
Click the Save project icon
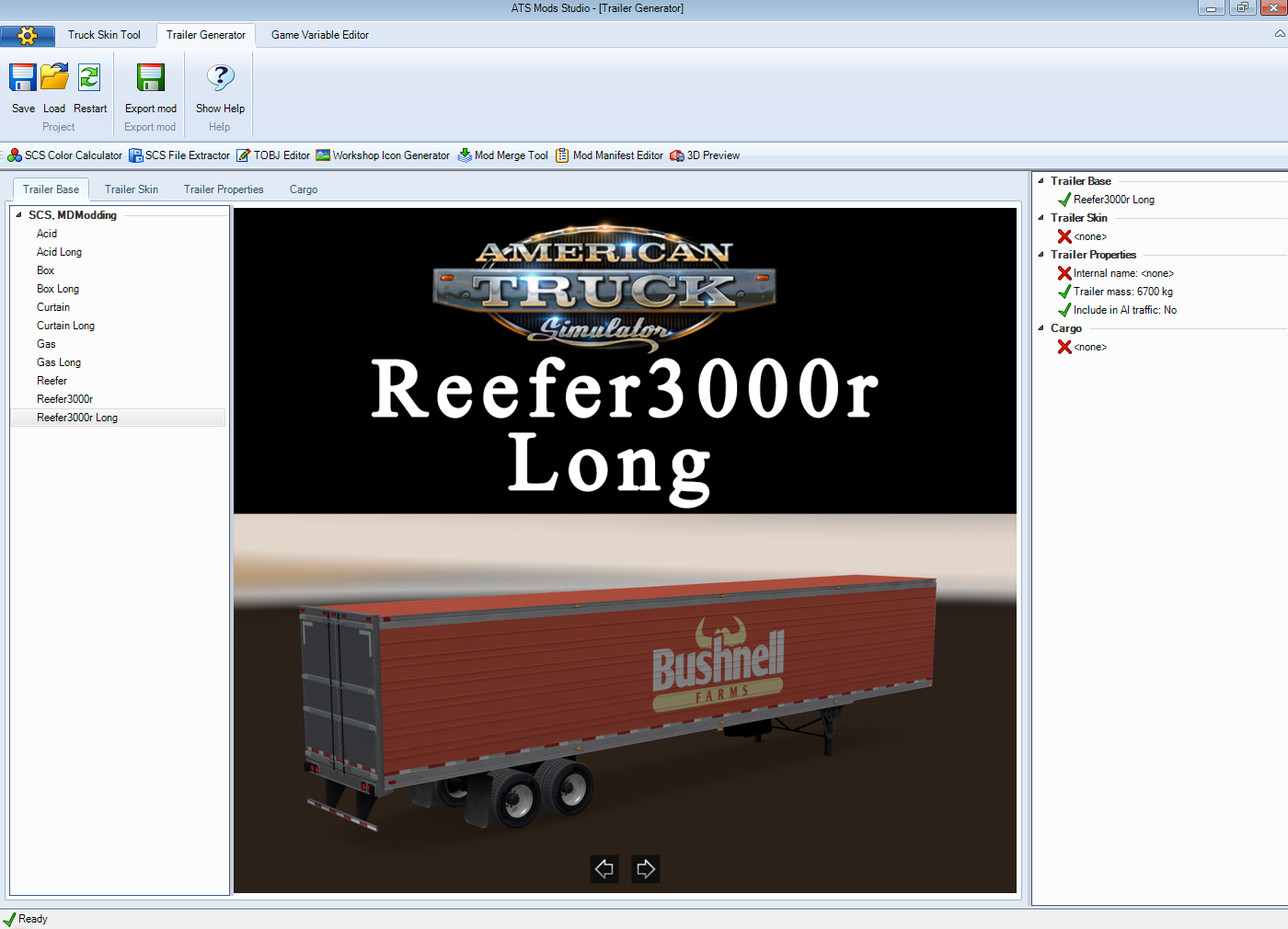pyautogui.click(x=23, y=77)
